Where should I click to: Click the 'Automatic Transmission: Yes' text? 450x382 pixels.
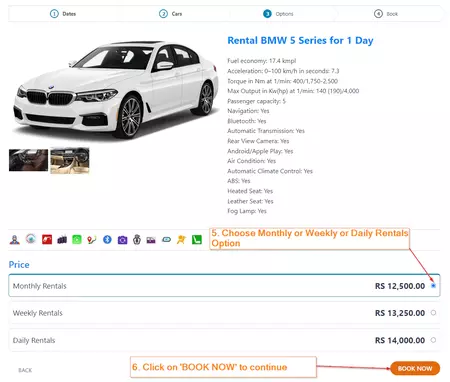[x=266, y=131]
